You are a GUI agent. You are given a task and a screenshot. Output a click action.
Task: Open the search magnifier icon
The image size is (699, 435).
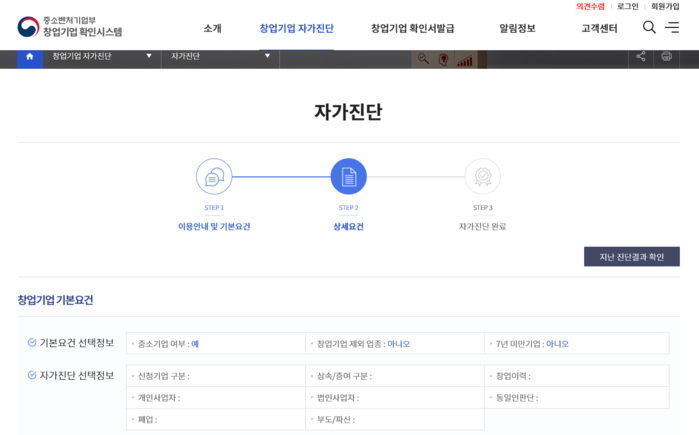pyautogui.click(x=649, y=28)
